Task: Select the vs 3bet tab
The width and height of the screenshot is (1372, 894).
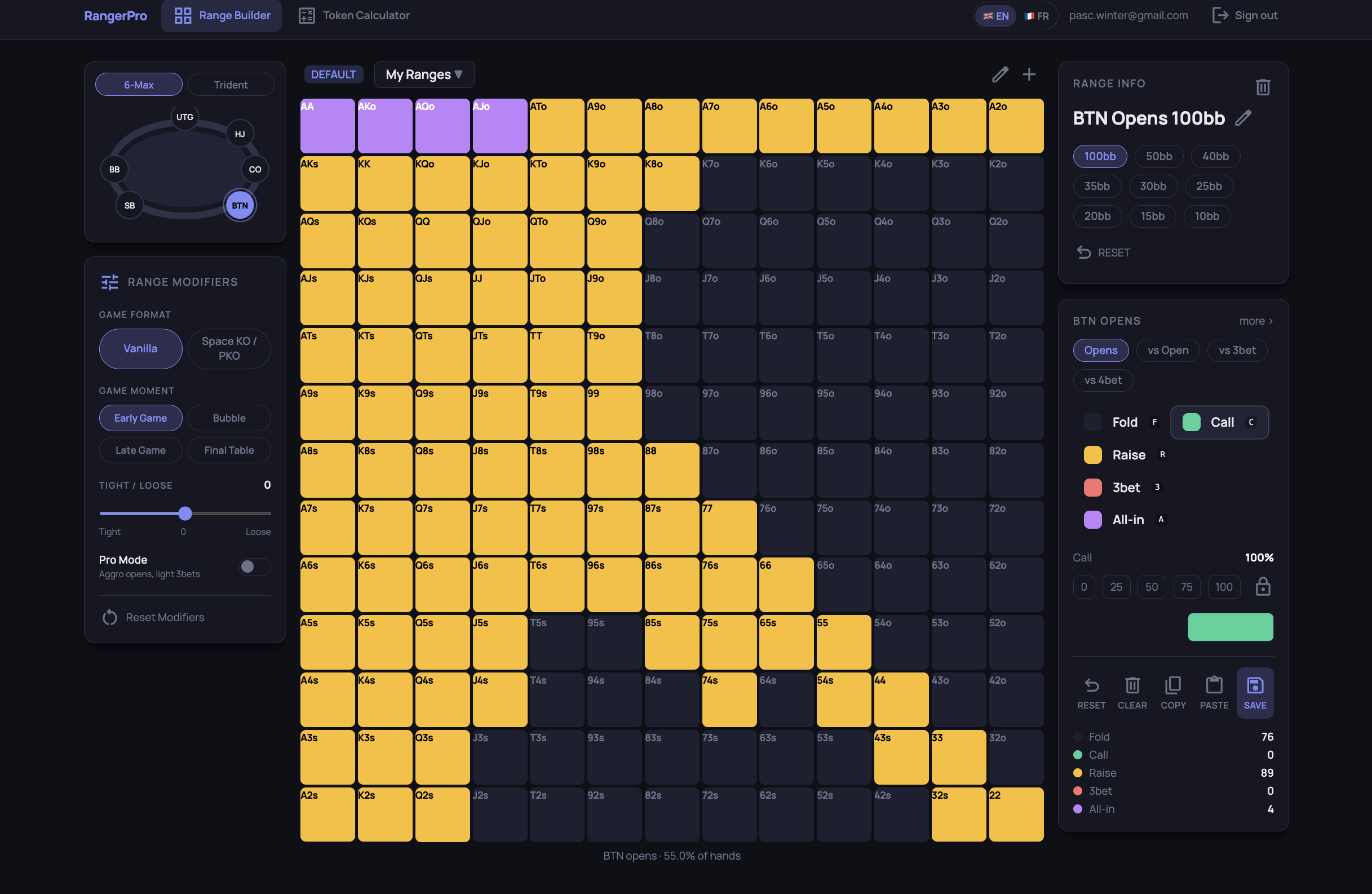Action: click(1237, 350)
